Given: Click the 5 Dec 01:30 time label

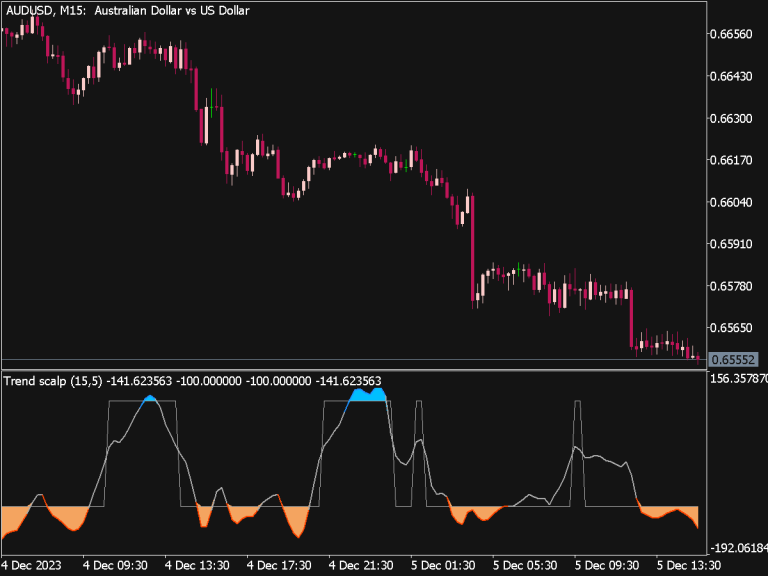Looking at the screenshot, I should pyautogui.click(x=443, y=565).
